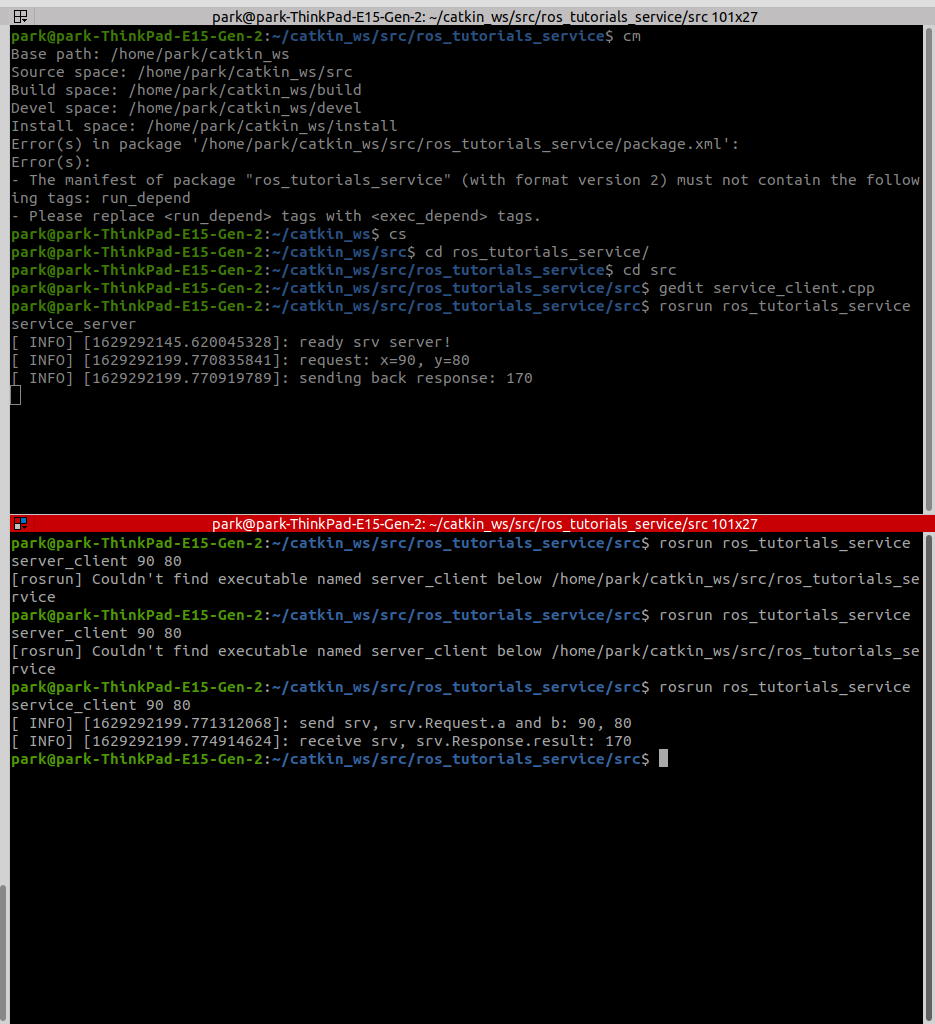Open the bottom terminal pane's grid menu icon
The image size is (935, 1024).
(20, 523)
